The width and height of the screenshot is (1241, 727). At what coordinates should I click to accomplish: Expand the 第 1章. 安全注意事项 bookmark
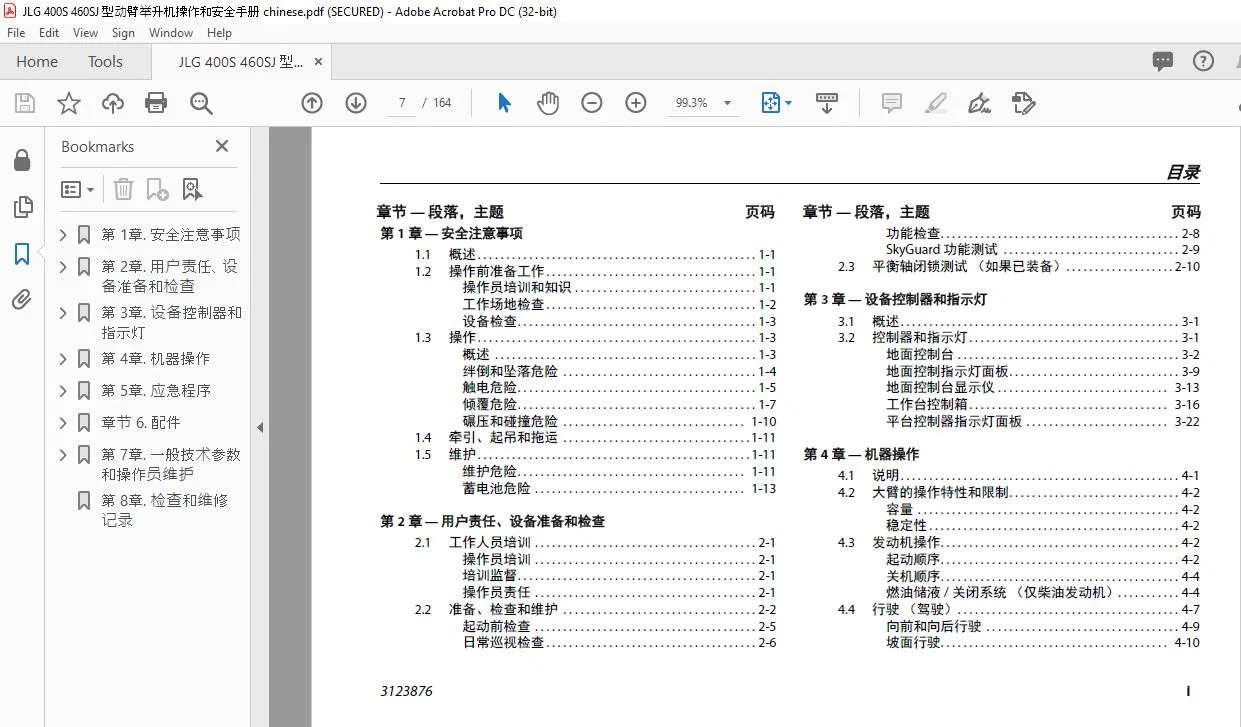[63, 235]
